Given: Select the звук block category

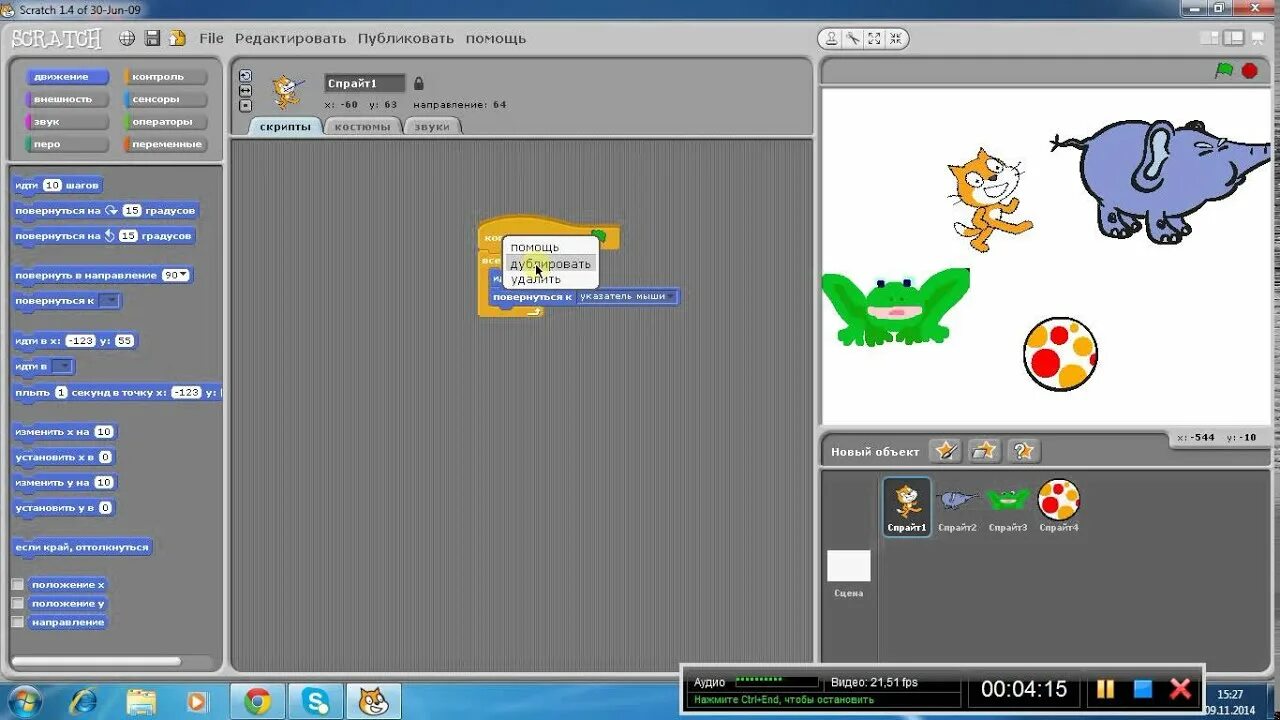Looking at the screenshot, I should 67,122.
